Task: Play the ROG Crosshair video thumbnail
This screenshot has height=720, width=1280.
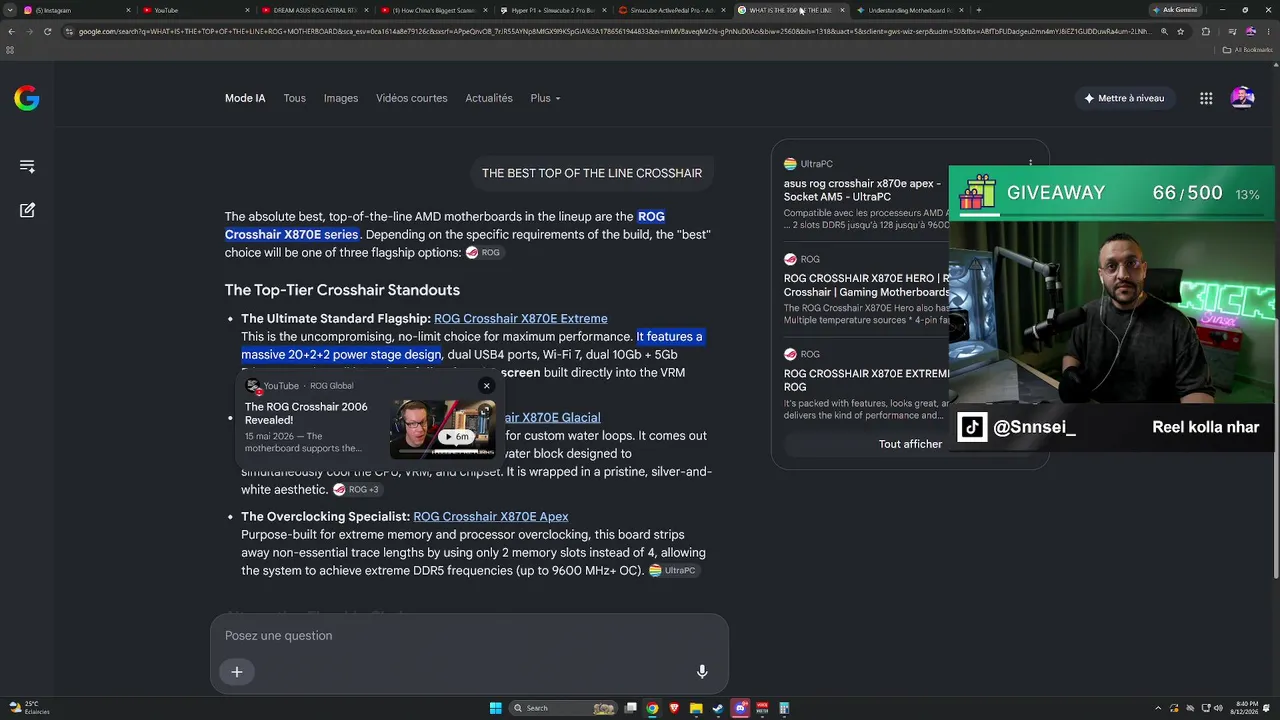Action: pyautogui.click(x=443, y=429)
